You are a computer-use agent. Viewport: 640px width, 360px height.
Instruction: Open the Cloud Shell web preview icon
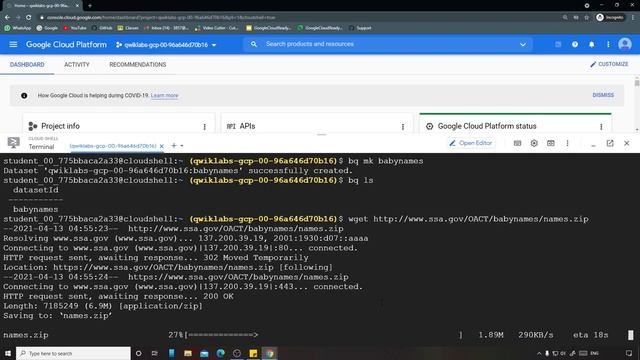[551, 143]
